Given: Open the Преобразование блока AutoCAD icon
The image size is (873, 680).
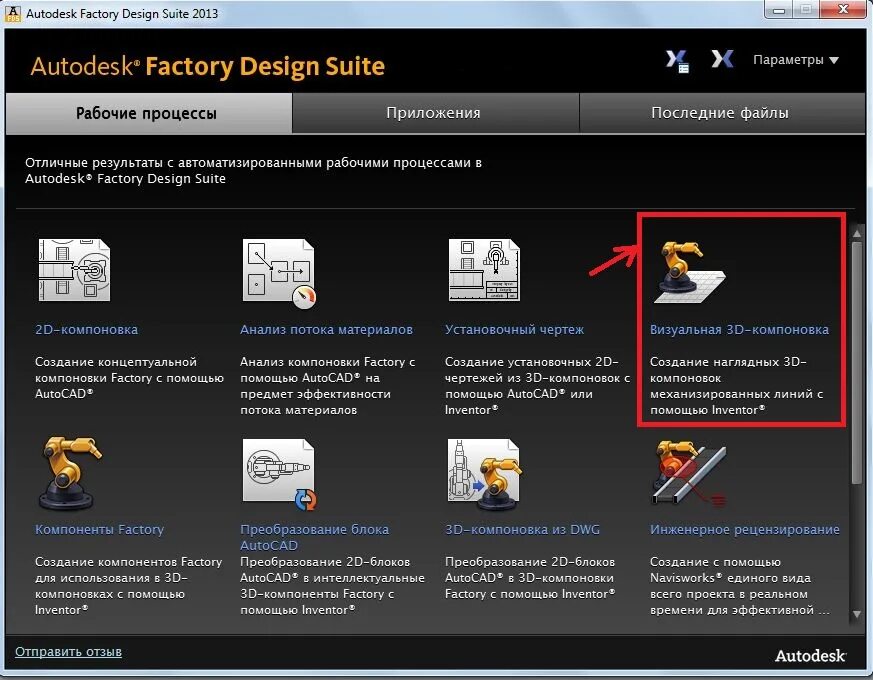Looking at the screenshot, I should point(279,474).
